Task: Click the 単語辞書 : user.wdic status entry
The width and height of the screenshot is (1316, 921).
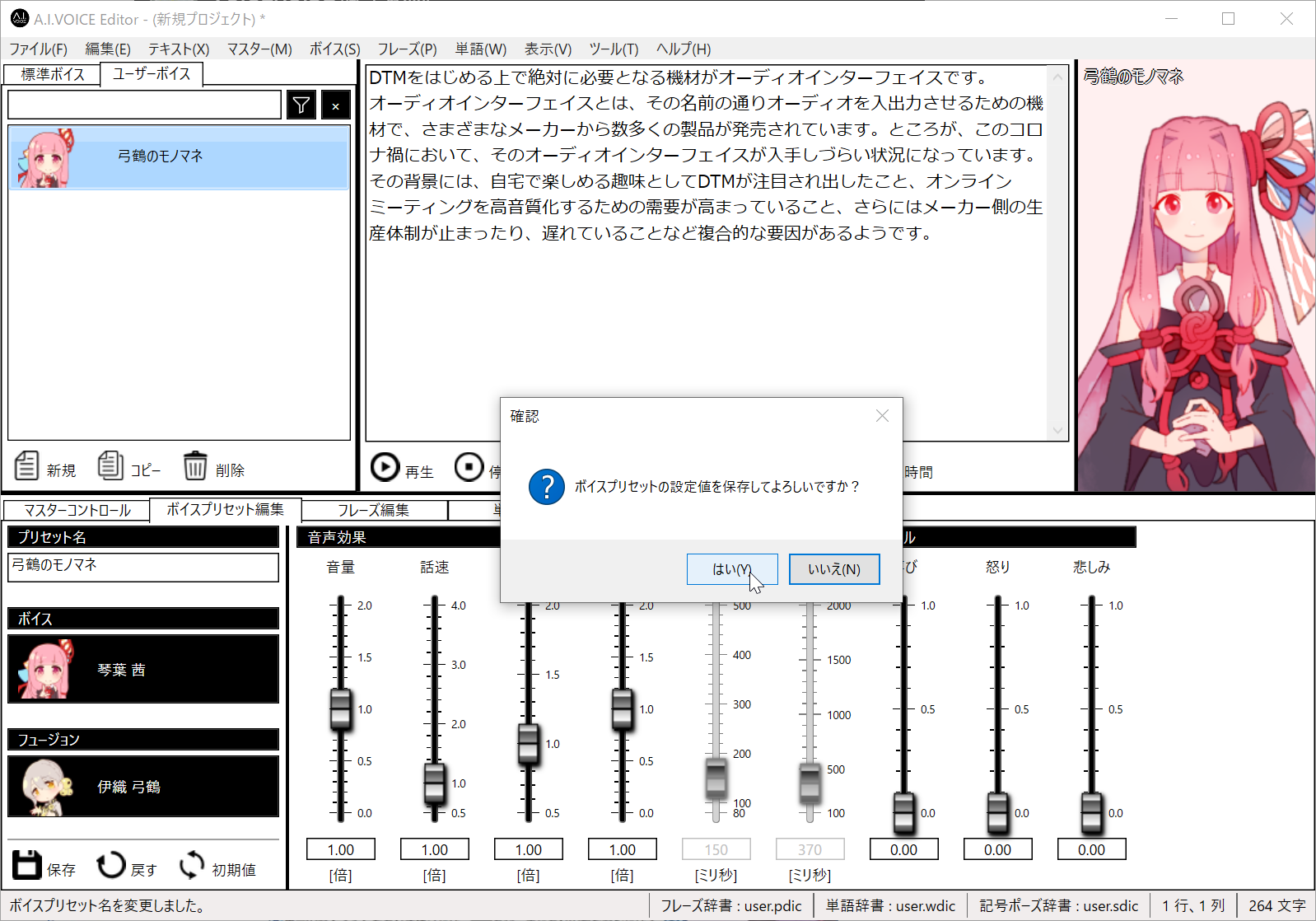Action: point(891,906)
